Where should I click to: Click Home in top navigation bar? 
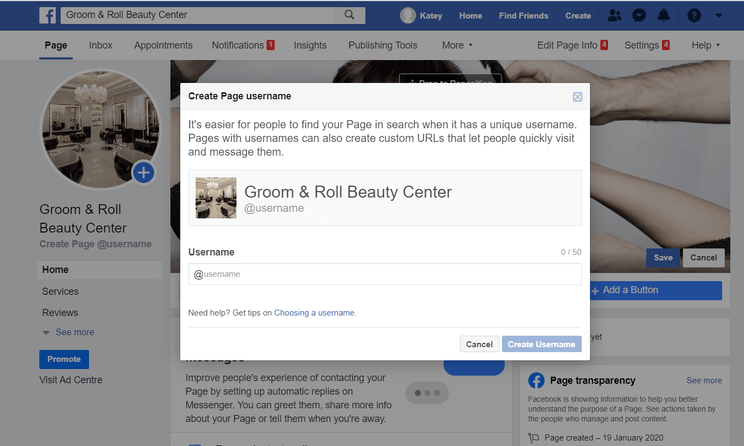pyautogui.click(x=470, y=16)
